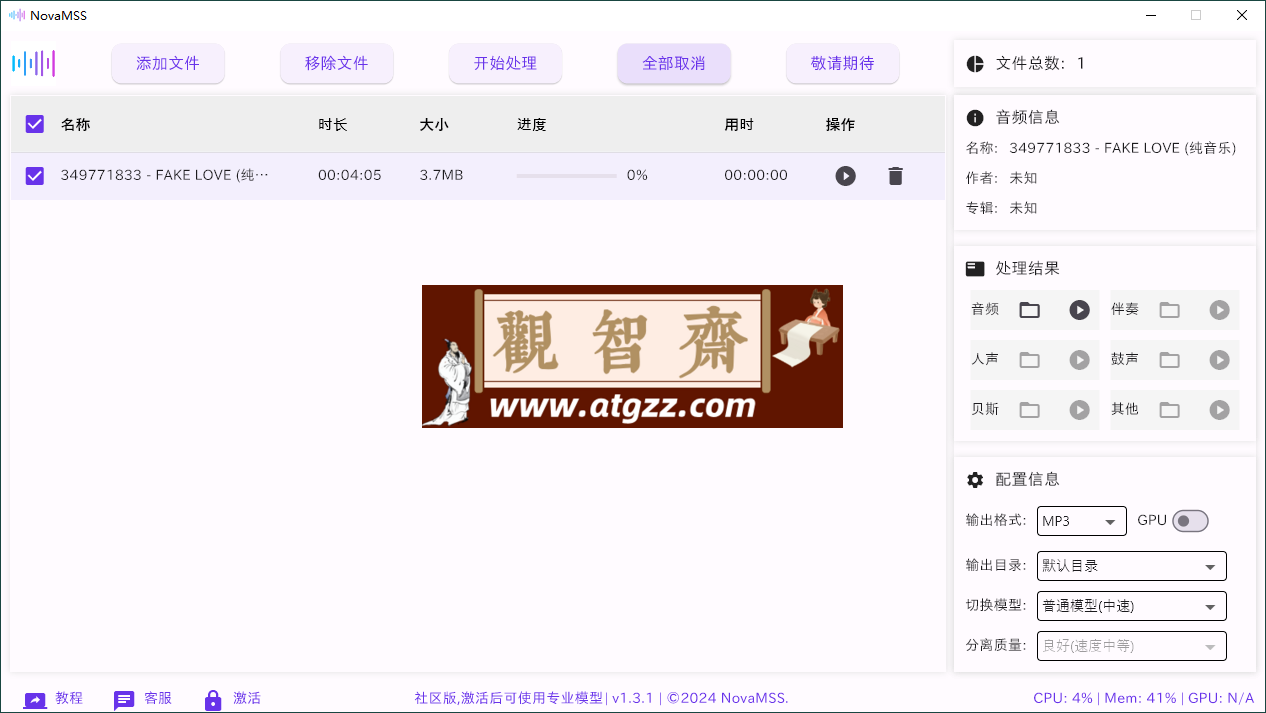Click the 用时 column header

(x=739, y=125)
